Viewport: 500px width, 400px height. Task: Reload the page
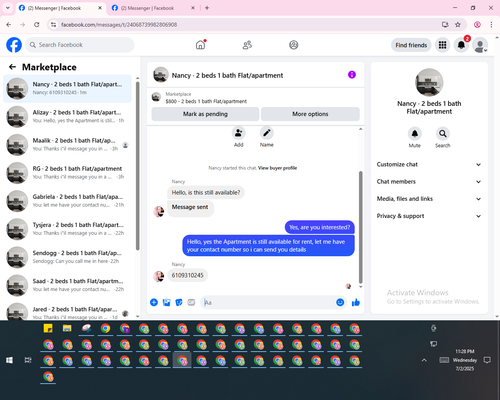pyautogui.click(x=37, y=24)
